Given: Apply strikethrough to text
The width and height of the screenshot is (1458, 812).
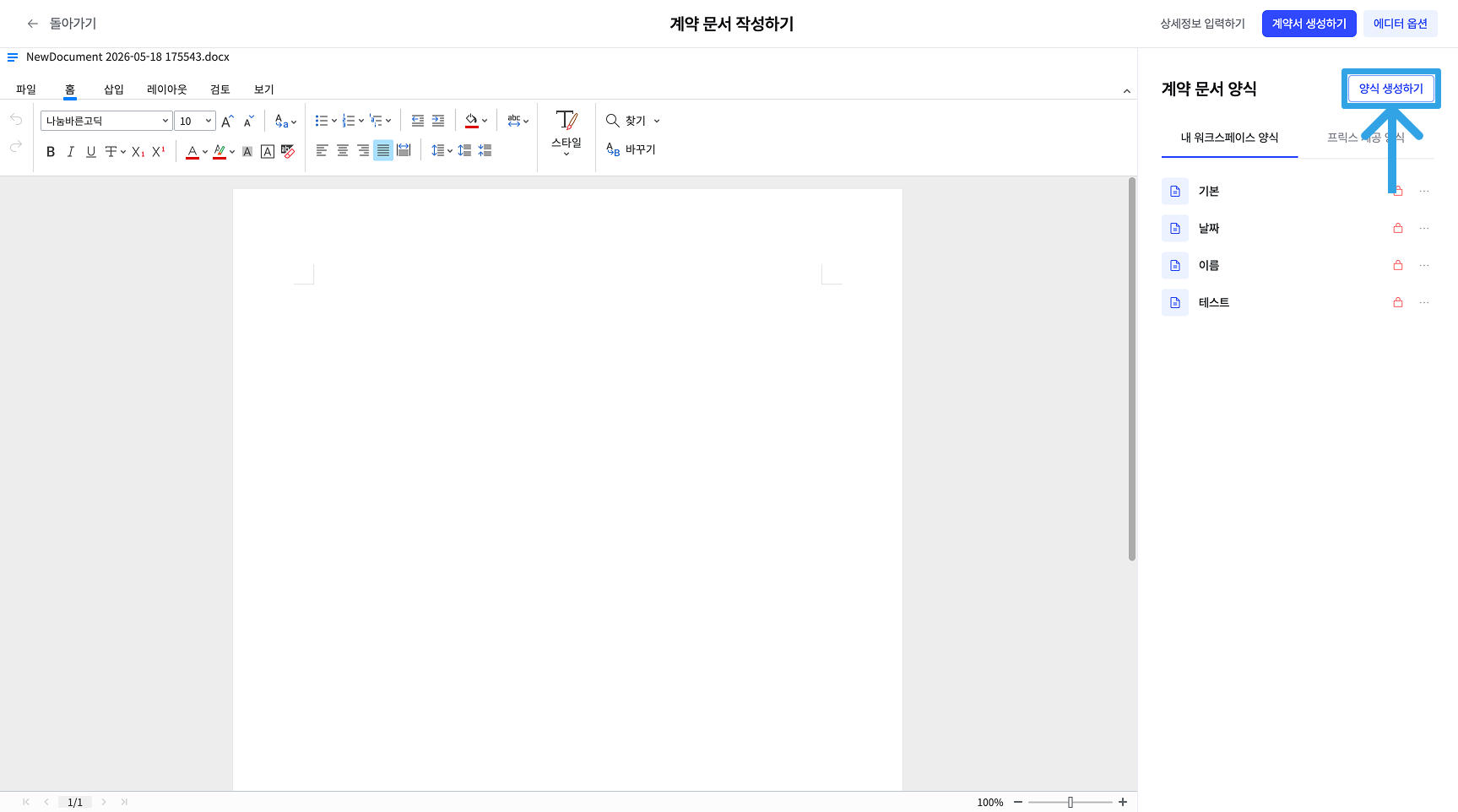Looking at the screenshot, I should 111,152.
